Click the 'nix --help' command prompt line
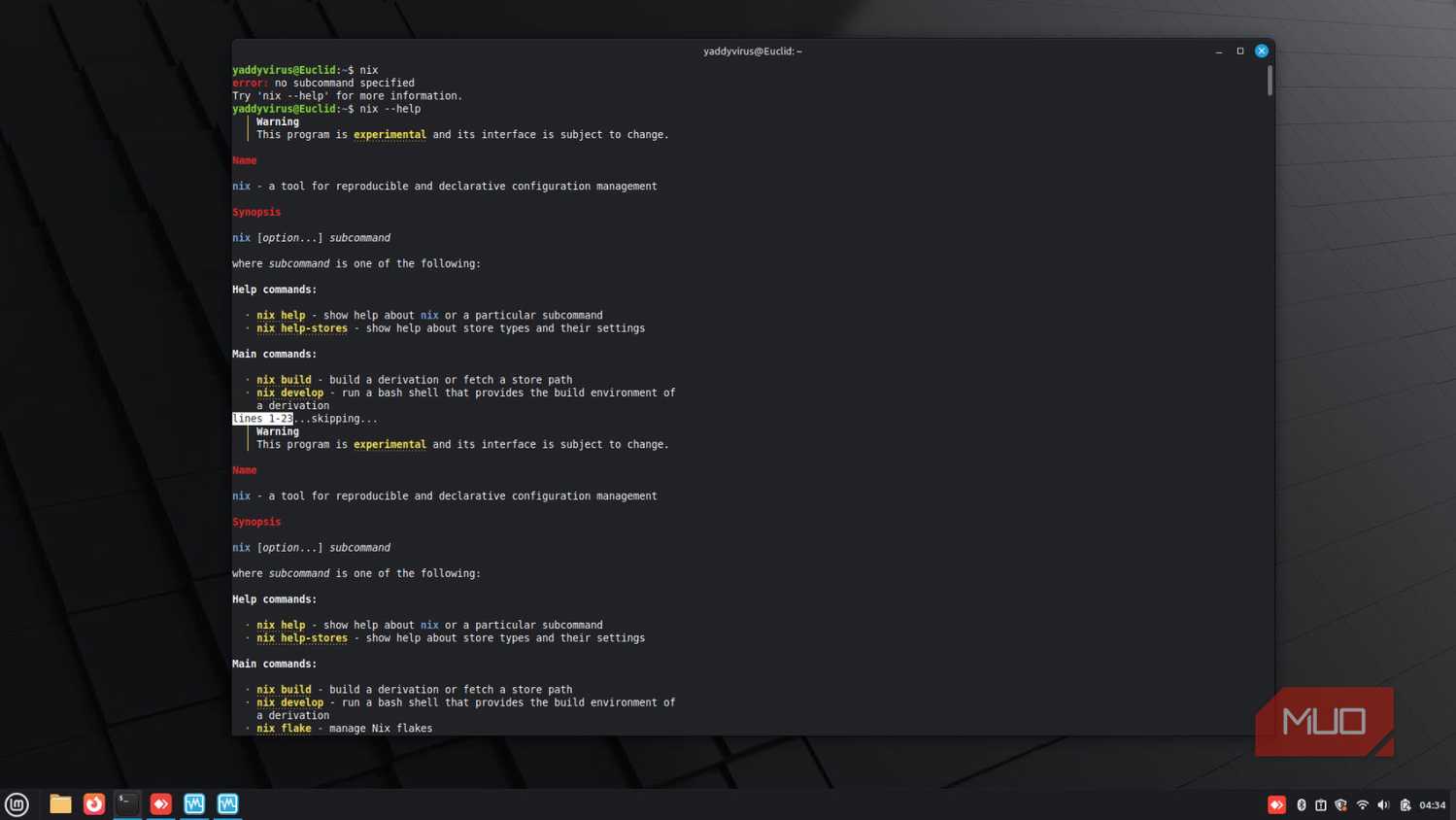1456x820 pixels. pos(326,109)
